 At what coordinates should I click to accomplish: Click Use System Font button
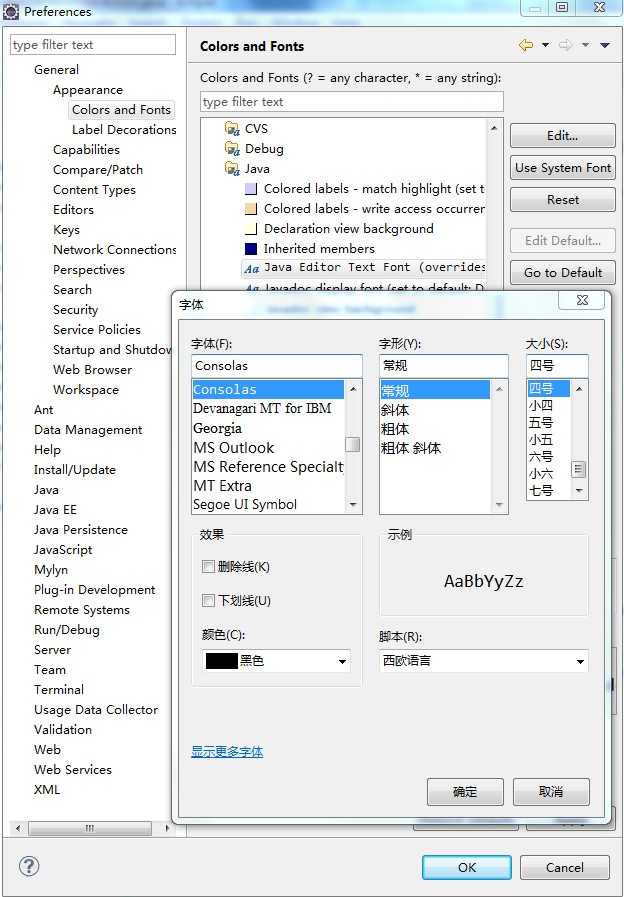(x=563, y=168)
